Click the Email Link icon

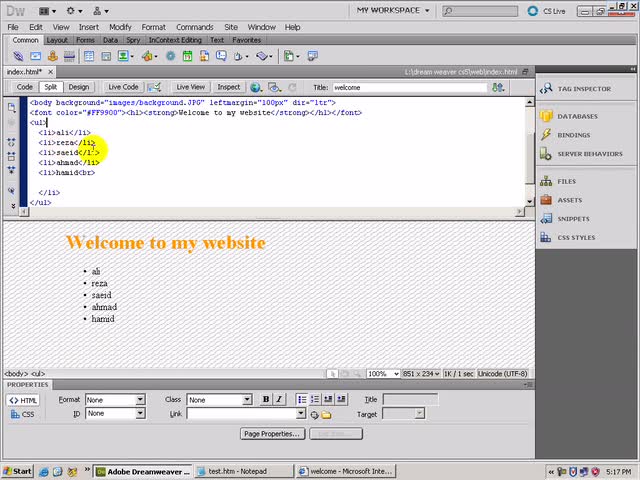36,56
